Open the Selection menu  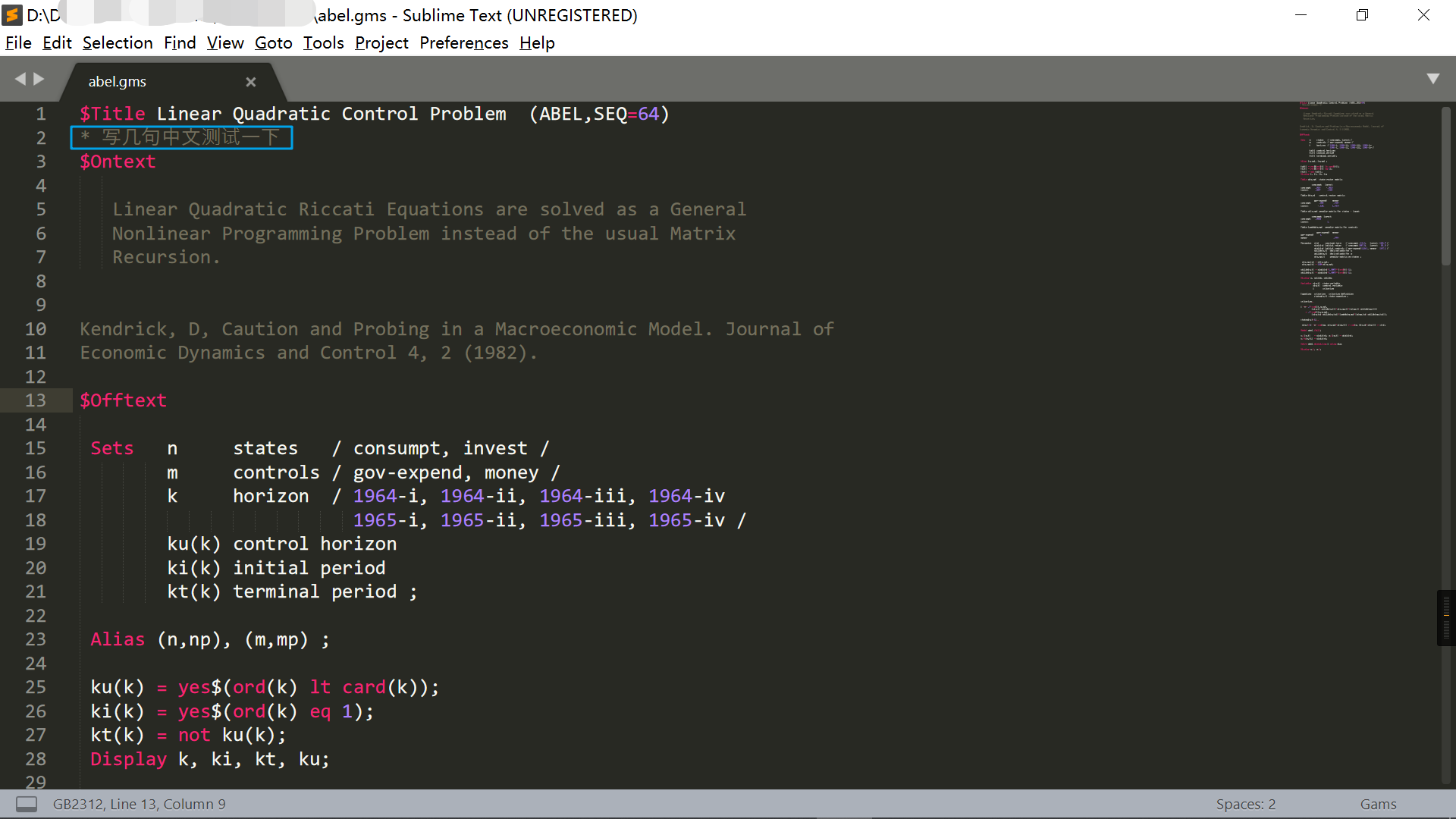[x=118, y=42]
